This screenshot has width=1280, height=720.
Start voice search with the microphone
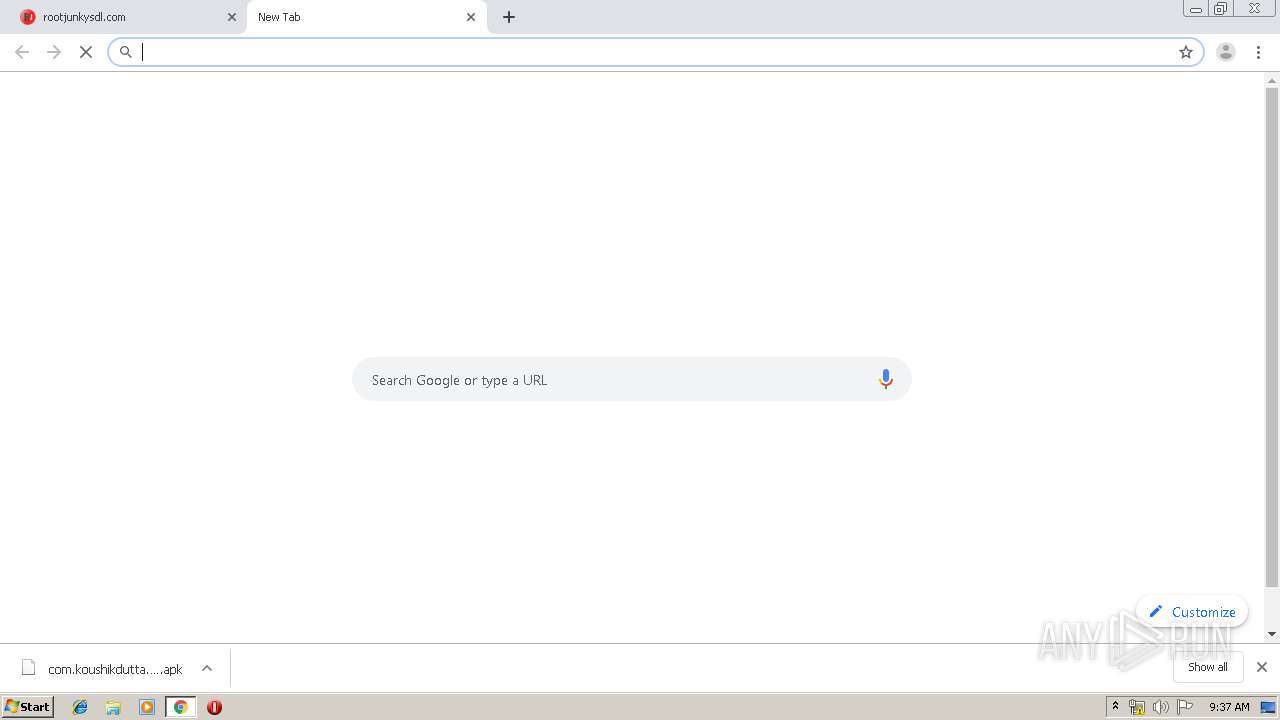(x=885, y=379)
